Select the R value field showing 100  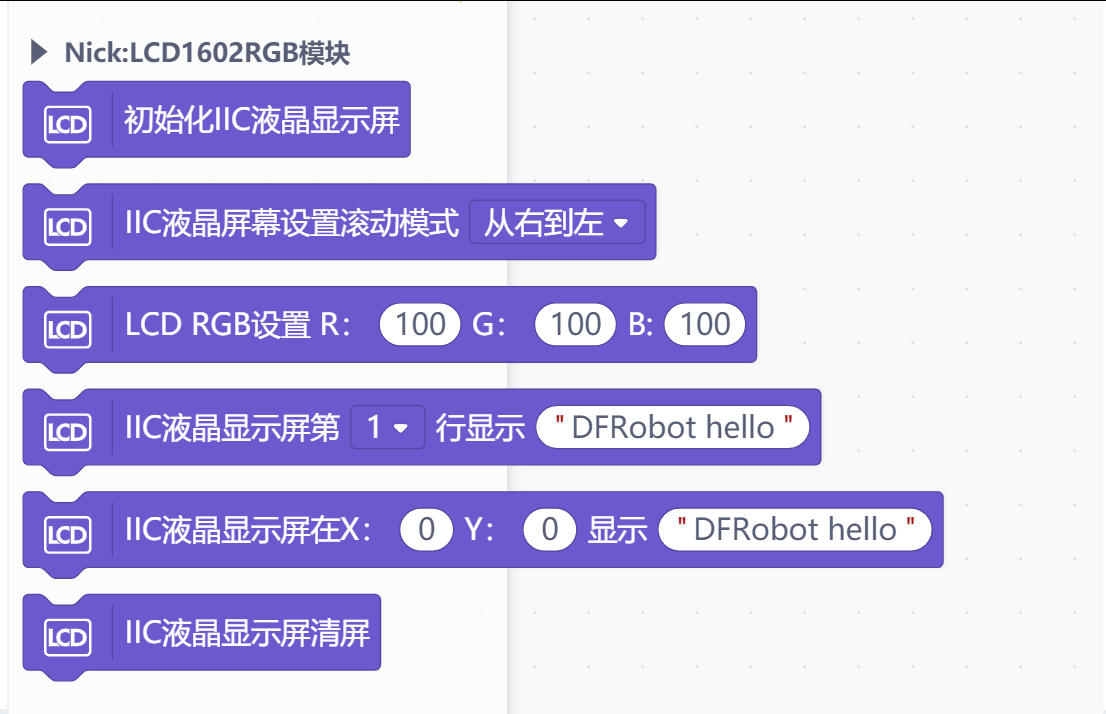point(420,325)
